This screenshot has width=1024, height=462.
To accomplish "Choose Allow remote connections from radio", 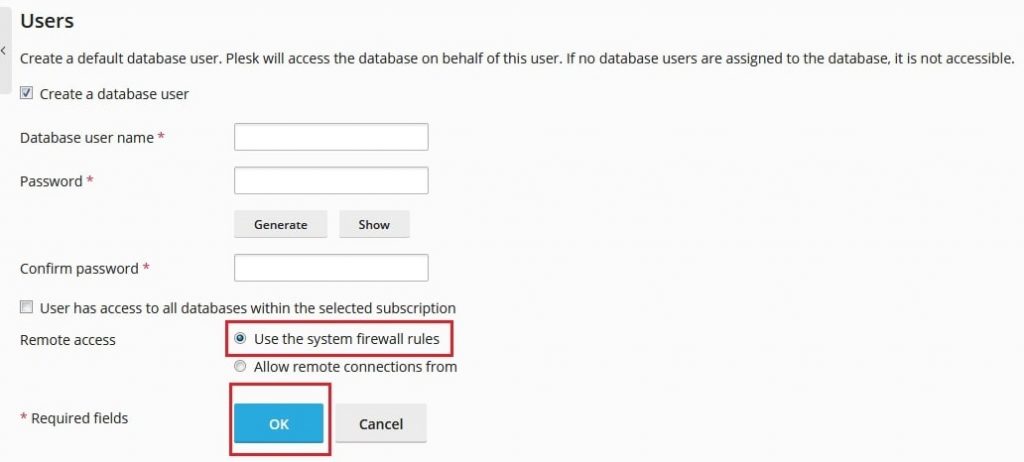I will (x=240, y=367).
